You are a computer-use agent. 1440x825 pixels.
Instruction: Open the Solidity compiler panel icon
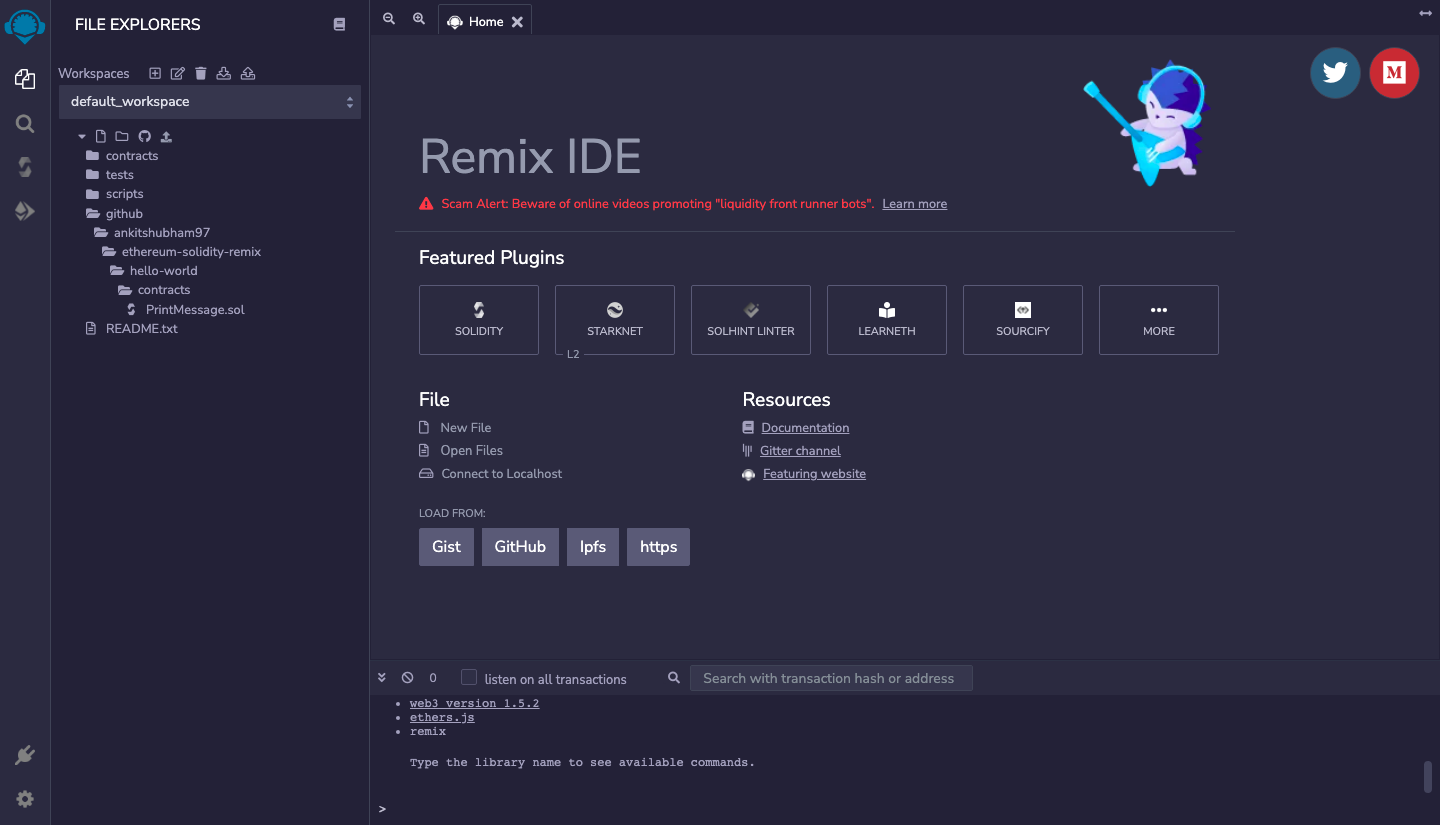pos(25,167)
